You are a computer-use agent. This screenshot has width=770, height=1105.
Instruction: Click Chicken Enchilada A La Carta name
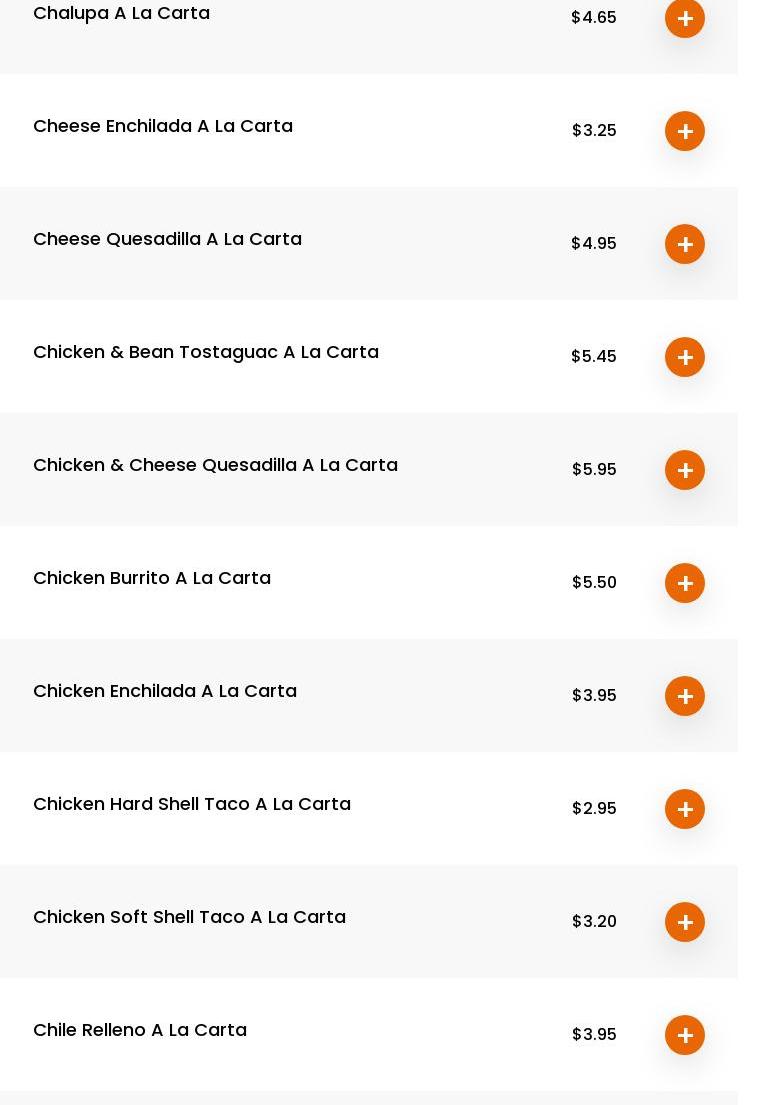[165, 691]
